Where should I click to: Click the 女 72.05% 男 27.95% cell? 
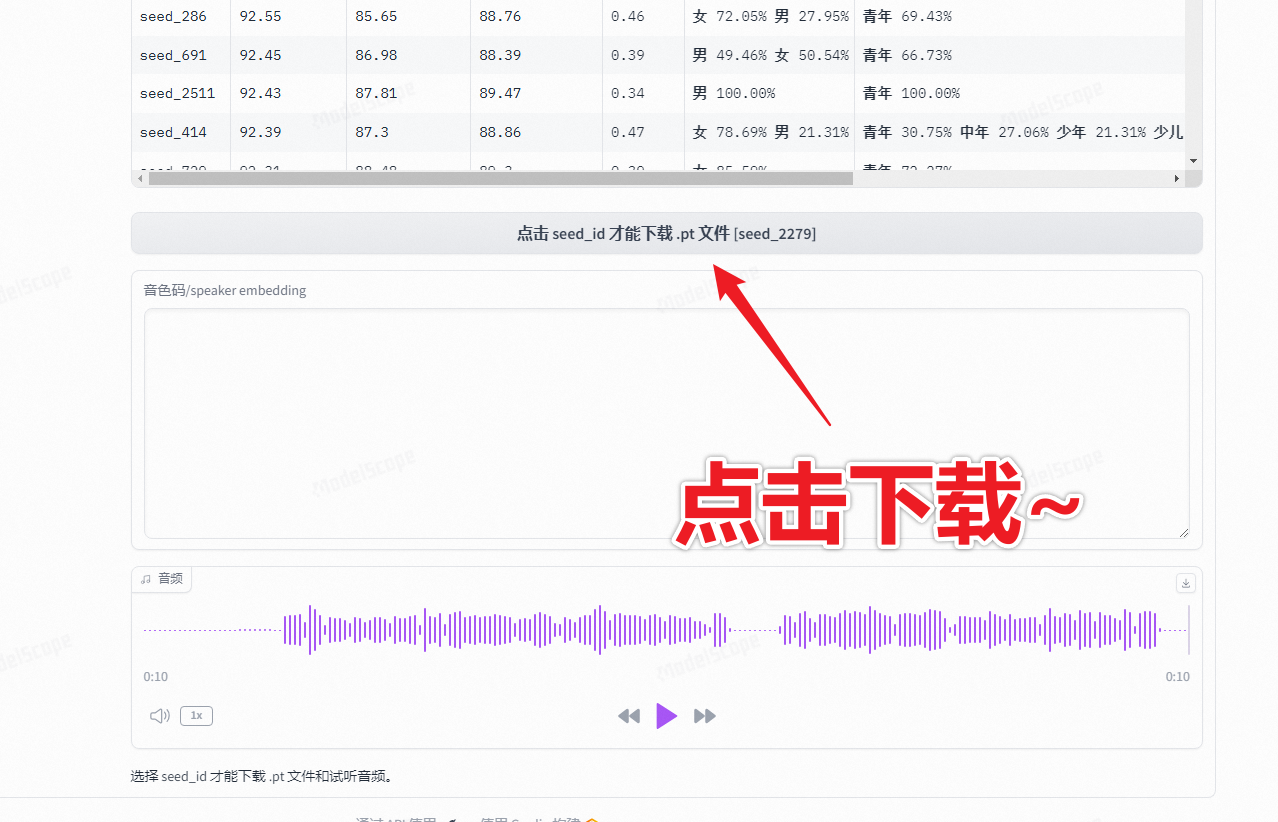pos(770,16)
